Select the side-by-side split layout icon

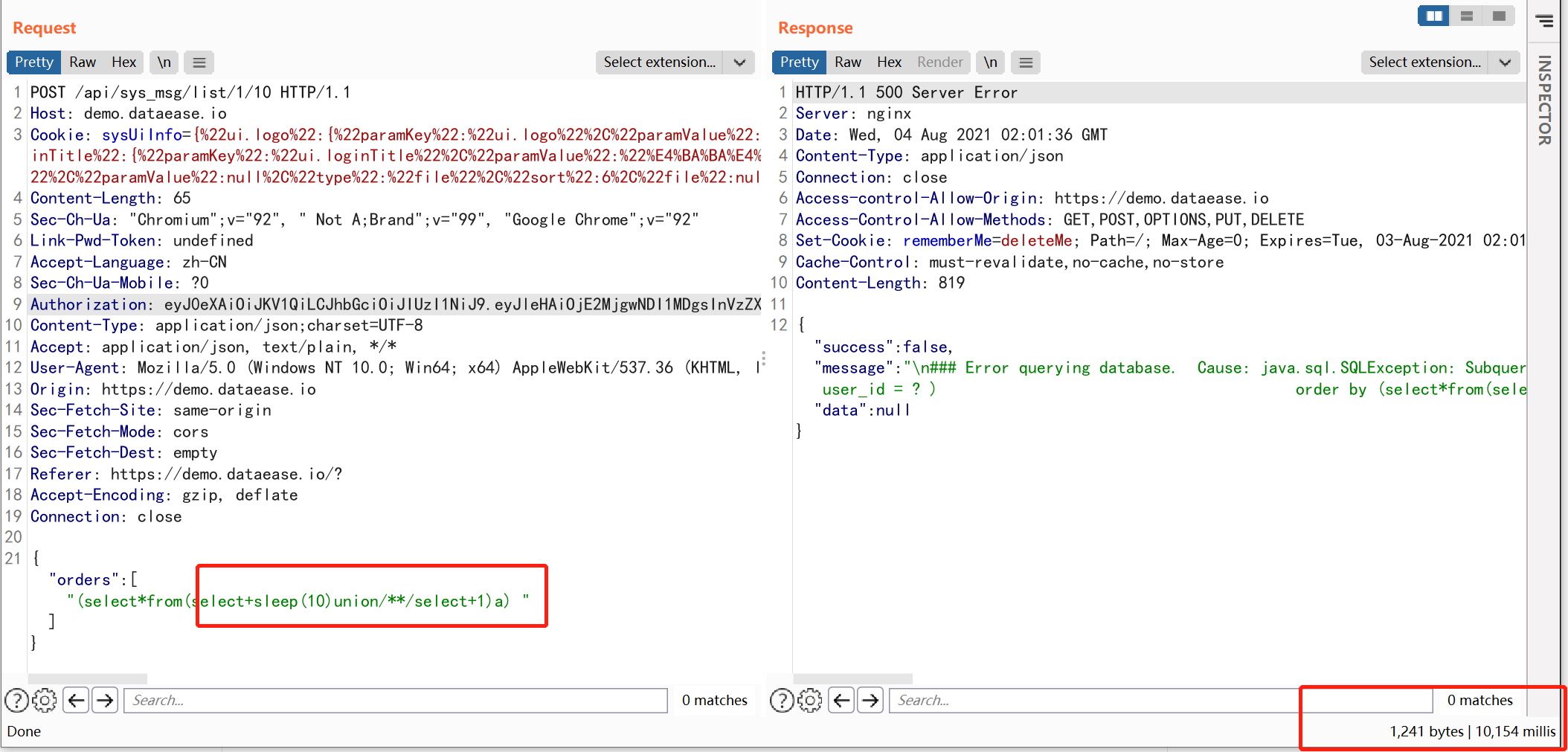click(x=1433, y=15)
